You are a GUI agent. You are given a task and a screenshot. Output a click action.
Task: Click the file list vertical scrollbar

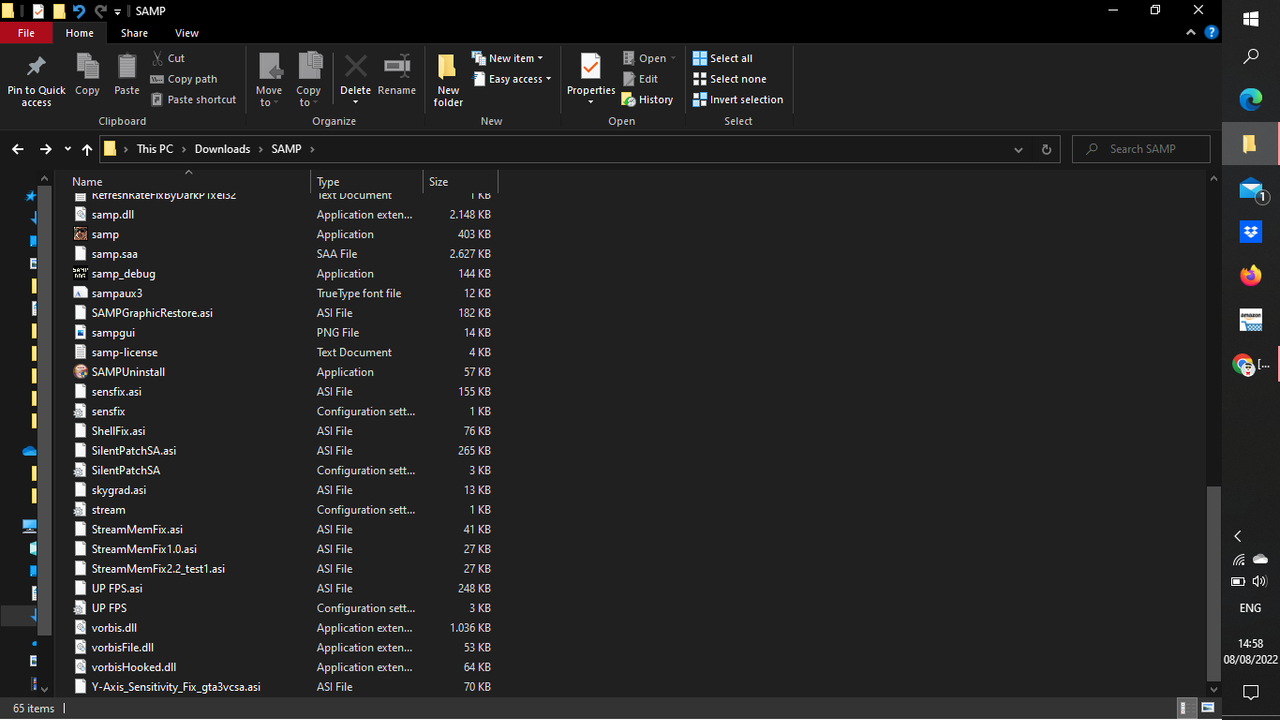(x=1214, y=582)
